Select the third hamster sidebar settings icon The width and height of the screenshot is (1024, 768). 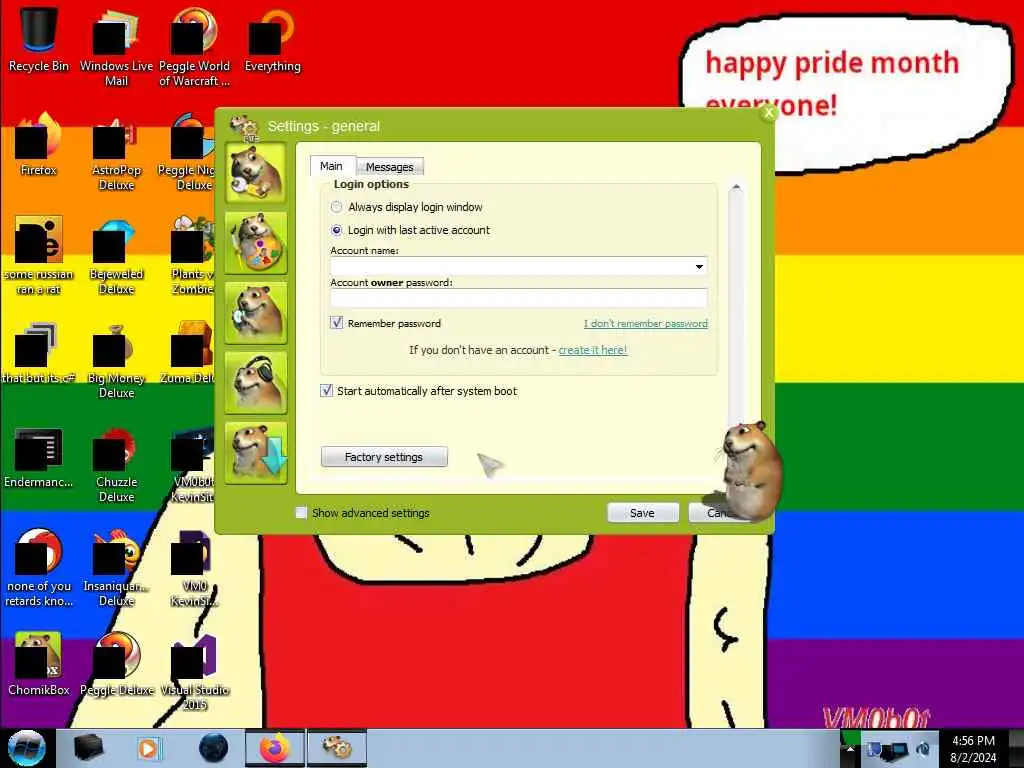point(255,313)
